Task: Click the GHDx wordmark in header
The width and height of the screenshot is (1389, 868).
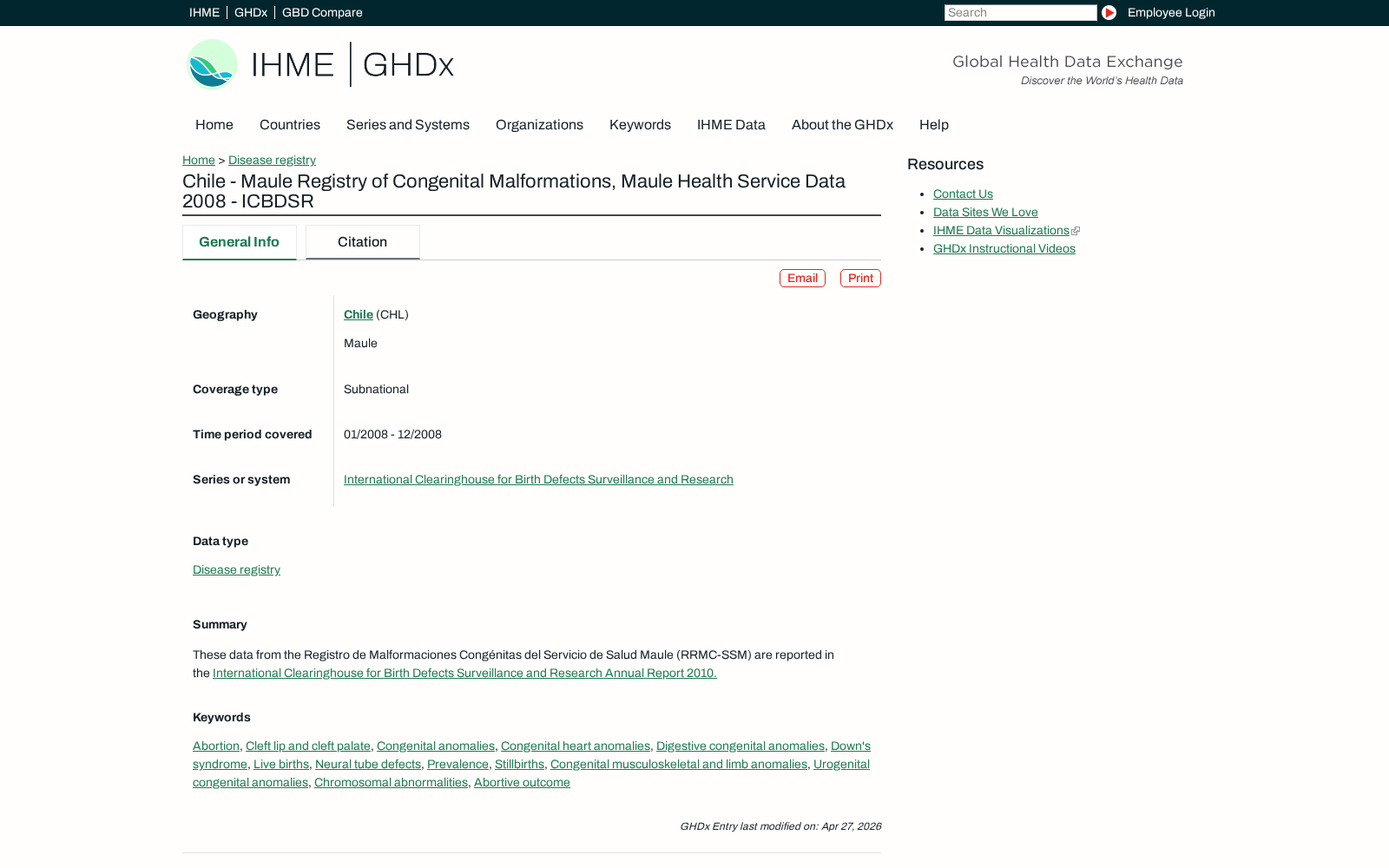Action: [408, 65]
